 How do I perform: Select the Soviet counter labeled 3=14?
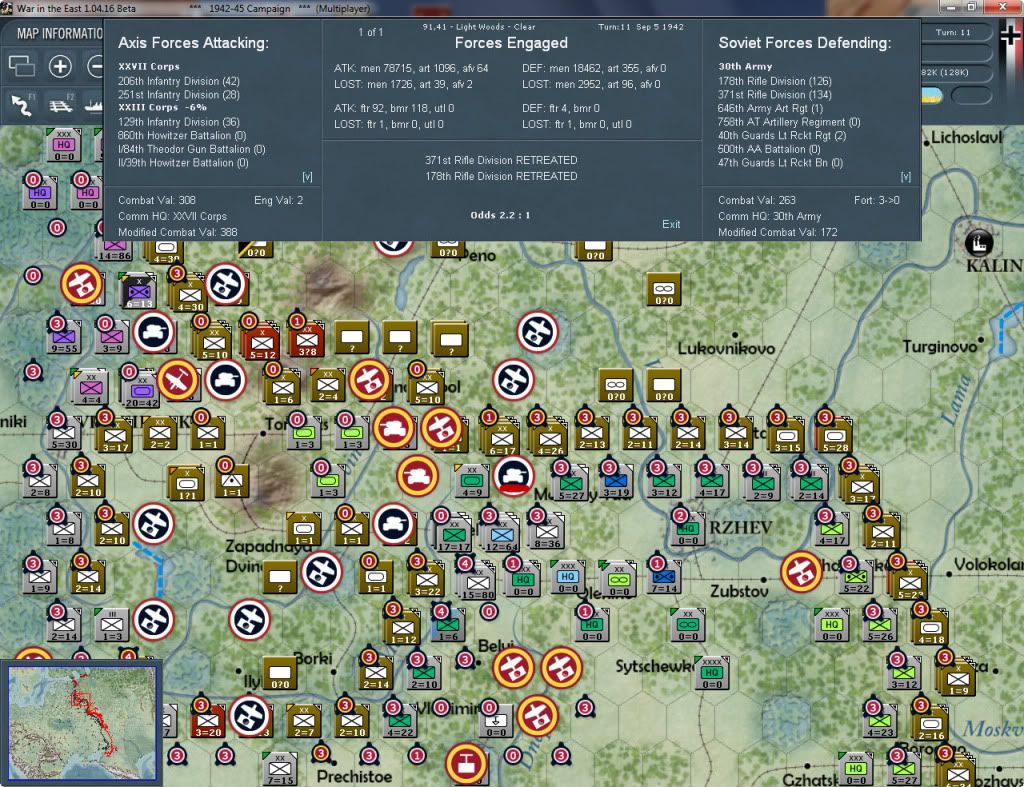[x=736, y=432]
